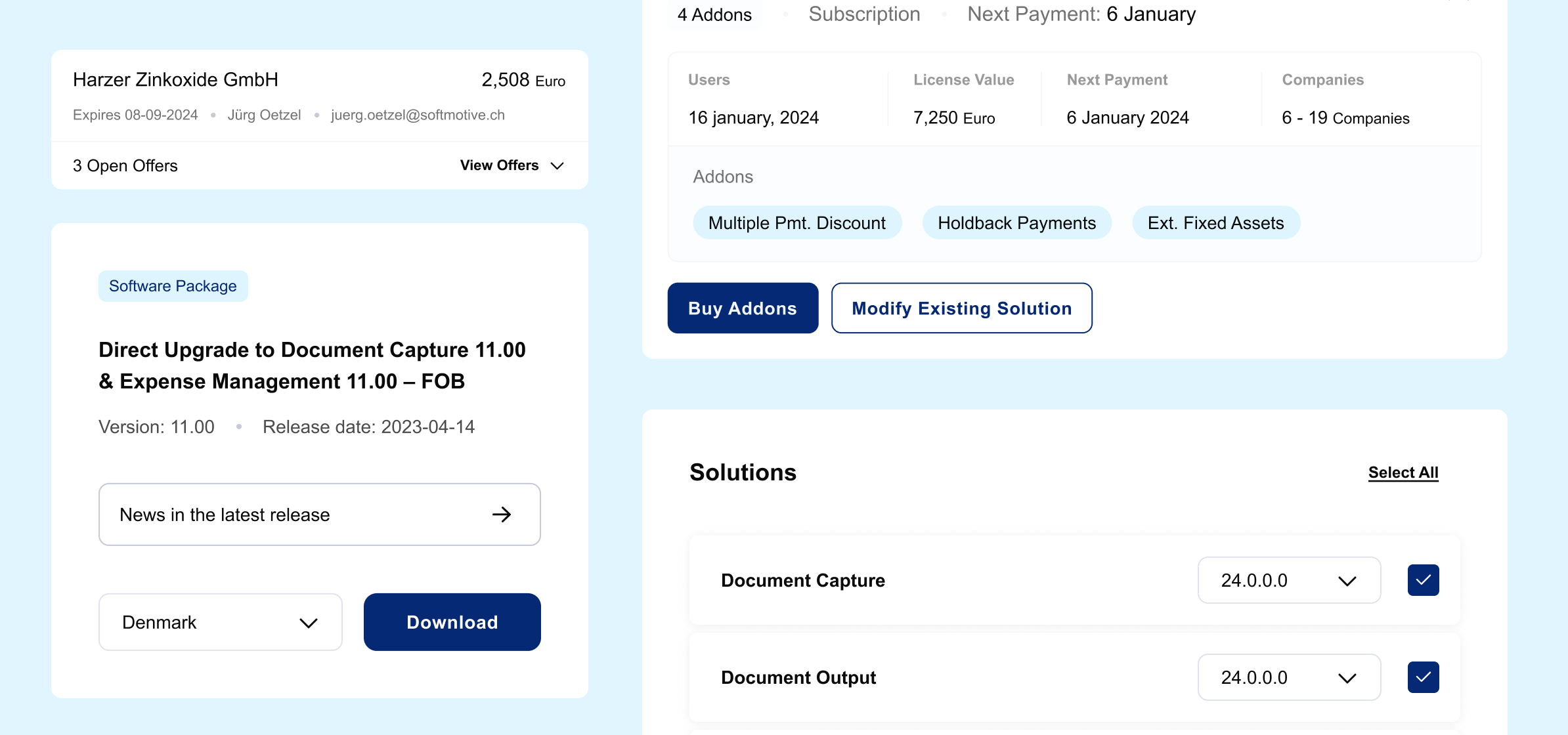Click the Next Payment 6 January 2024 value
1568x735 pixels.
[1127, 118]
